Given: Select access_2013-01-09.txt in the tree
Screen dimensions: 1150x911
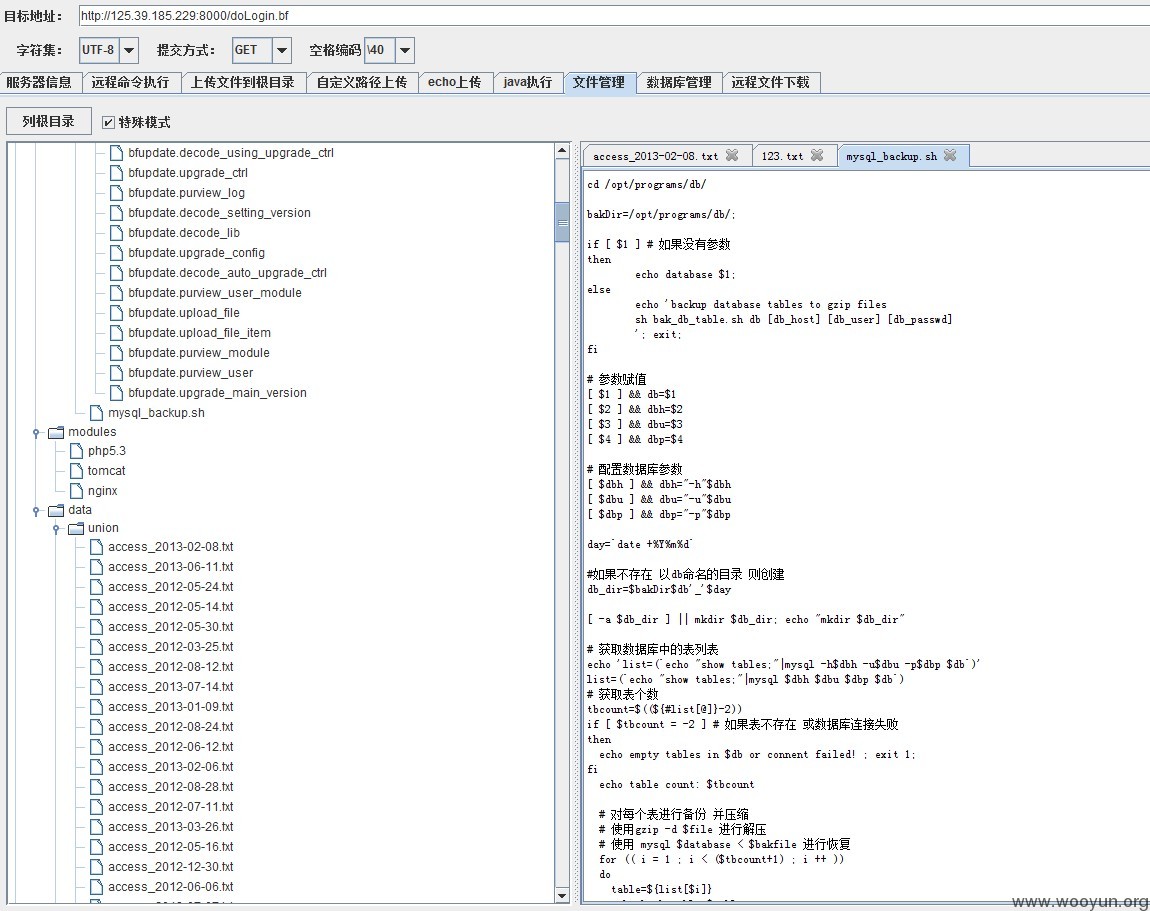Looking at the screenshot, I should [171, 707].
